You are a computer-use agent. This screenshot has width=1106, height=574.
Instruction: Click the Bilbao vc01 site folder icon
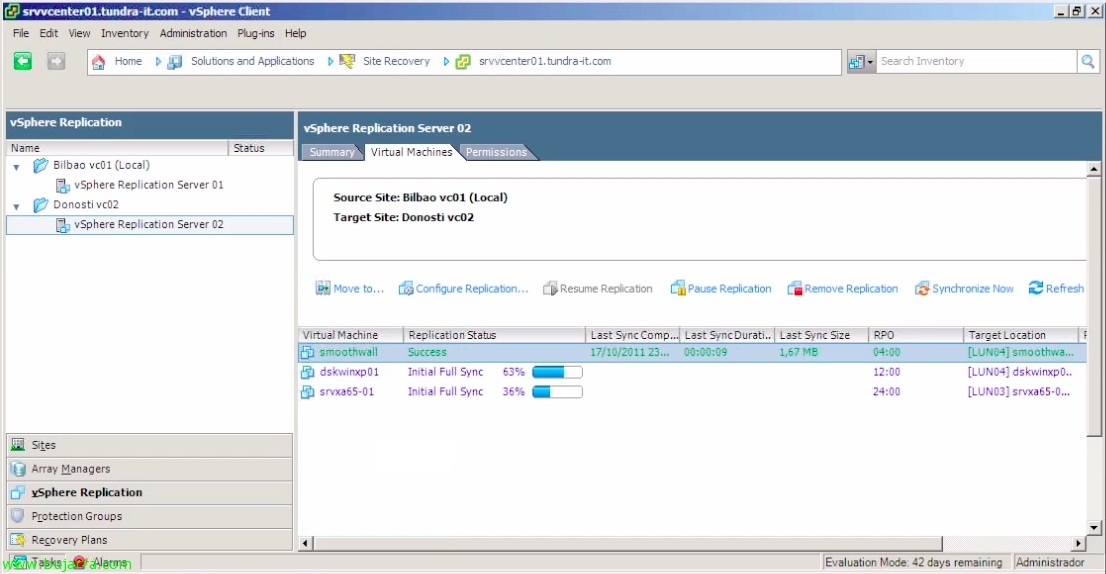(x=40, y=165)
